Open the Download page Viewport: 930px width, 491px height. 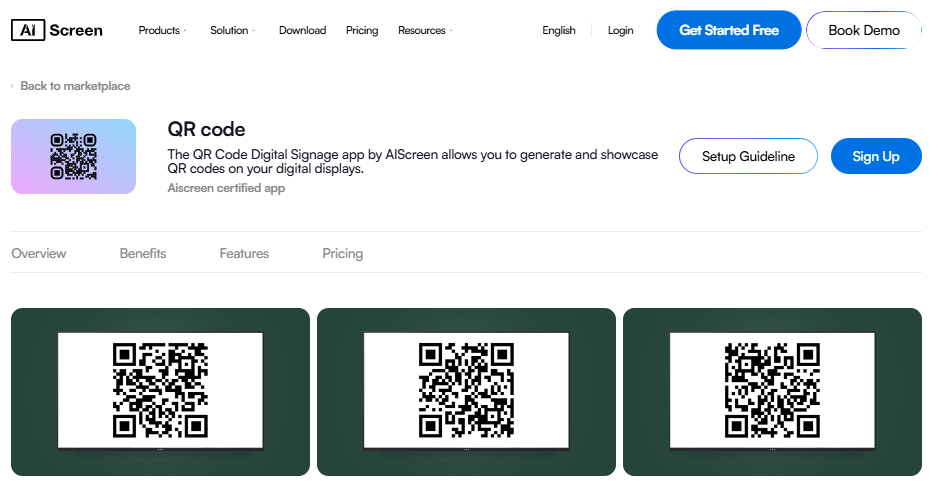coord(302,30)
